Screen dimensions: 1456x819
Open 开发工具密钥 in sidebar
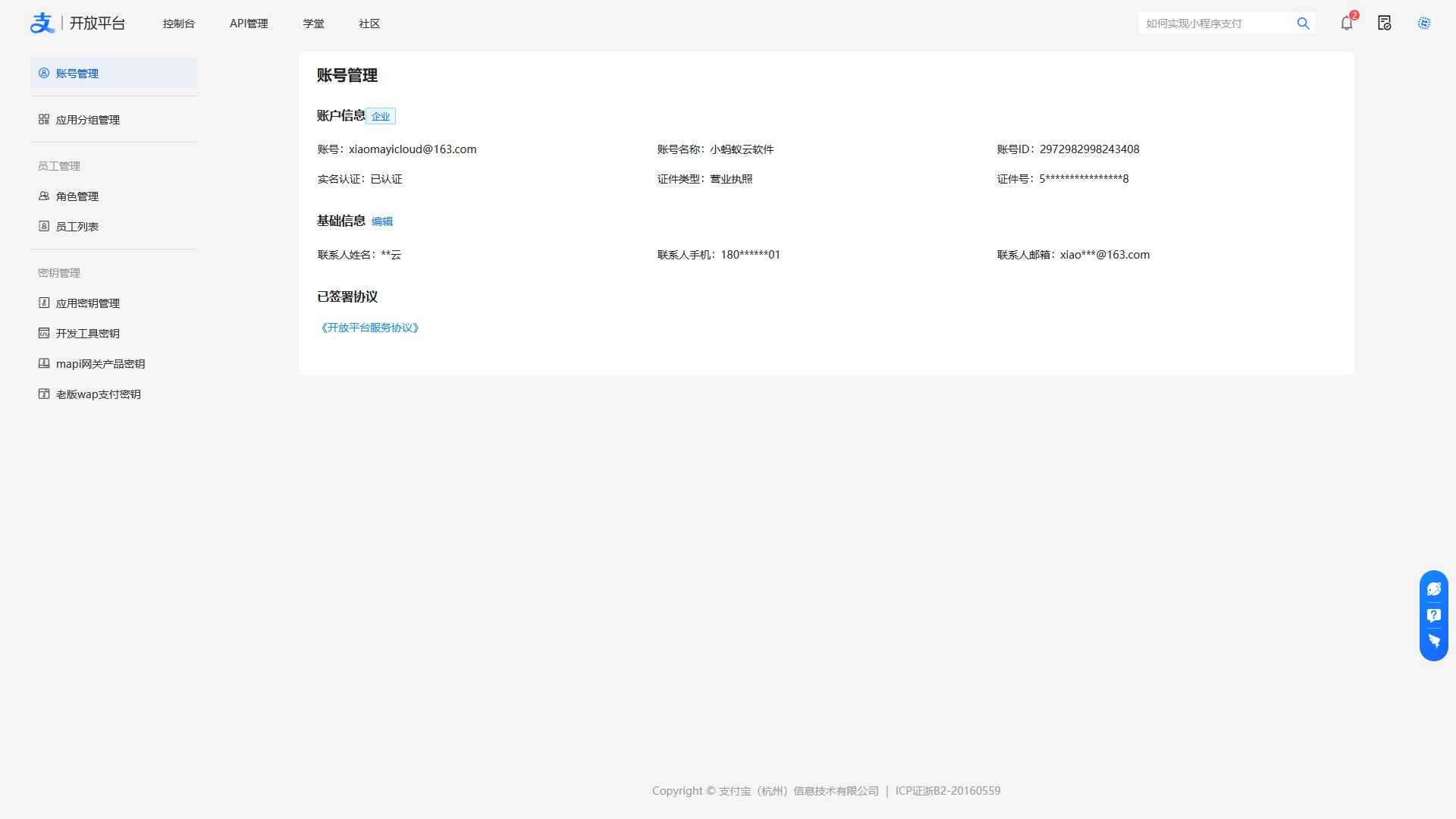coord(87,334)
